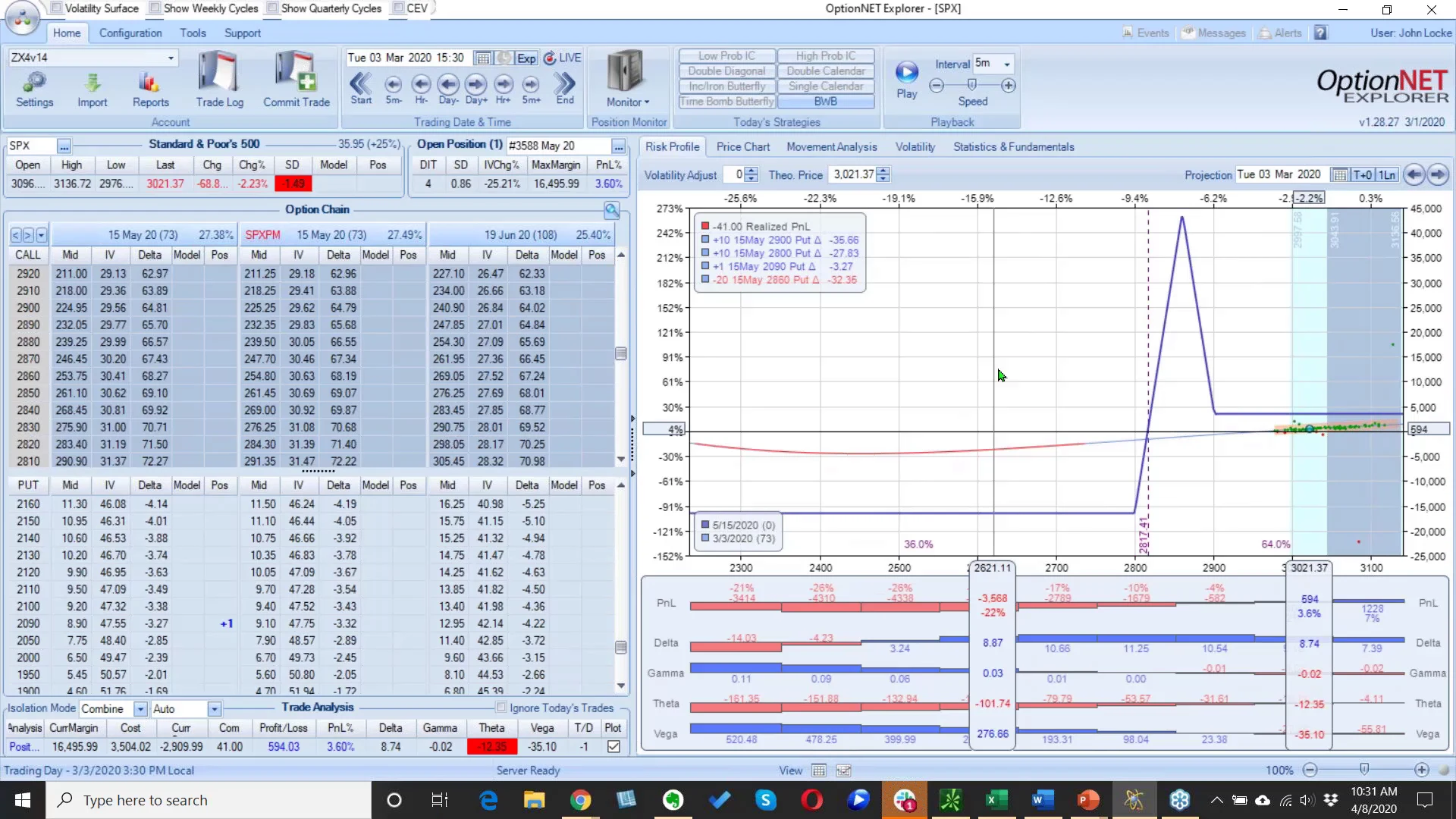Open the trading date calendar icon
Screen dimensions: 1456x819
482,58
